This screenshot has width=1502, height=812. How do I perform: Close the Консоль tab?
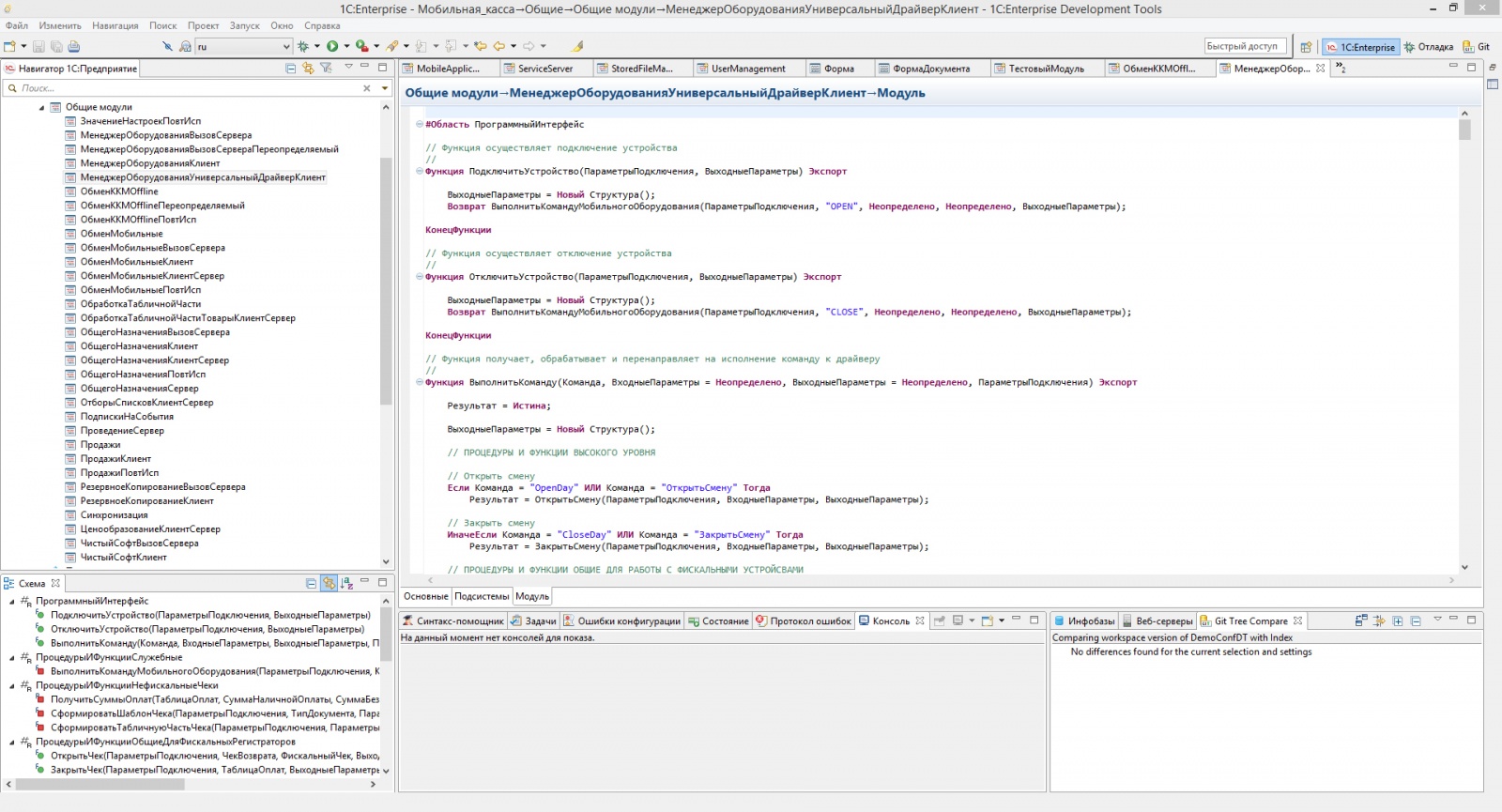[920, 620]
